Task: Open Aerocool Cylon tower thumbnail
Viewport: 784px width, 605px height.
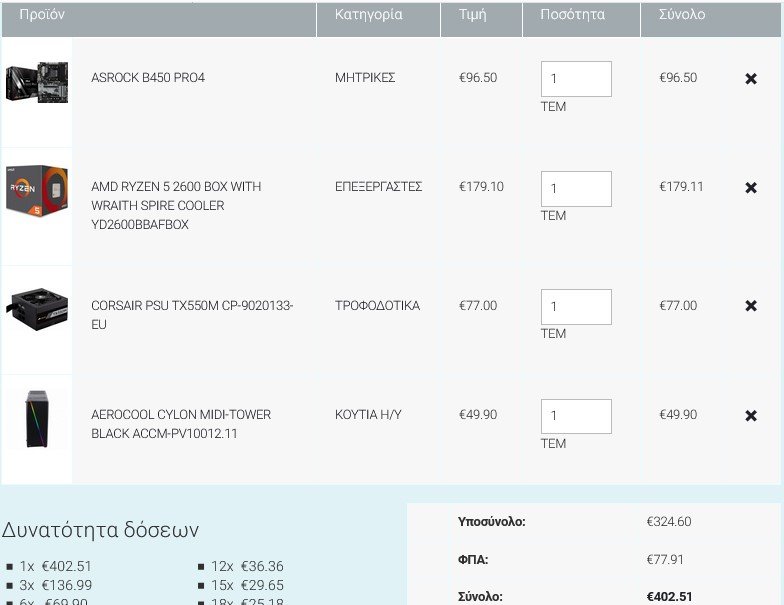Action: tap(36, 418)
